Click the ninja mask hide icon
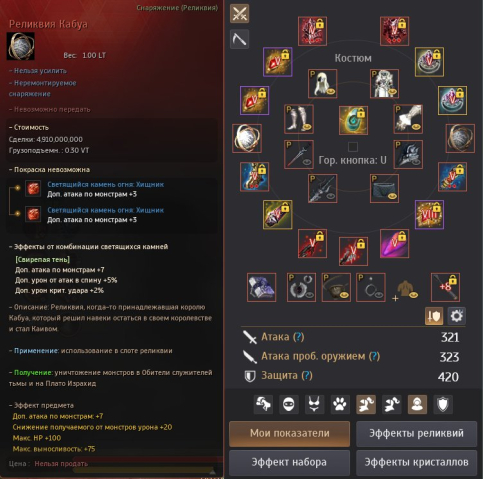 pyautogui.click(x=289, y=405)
